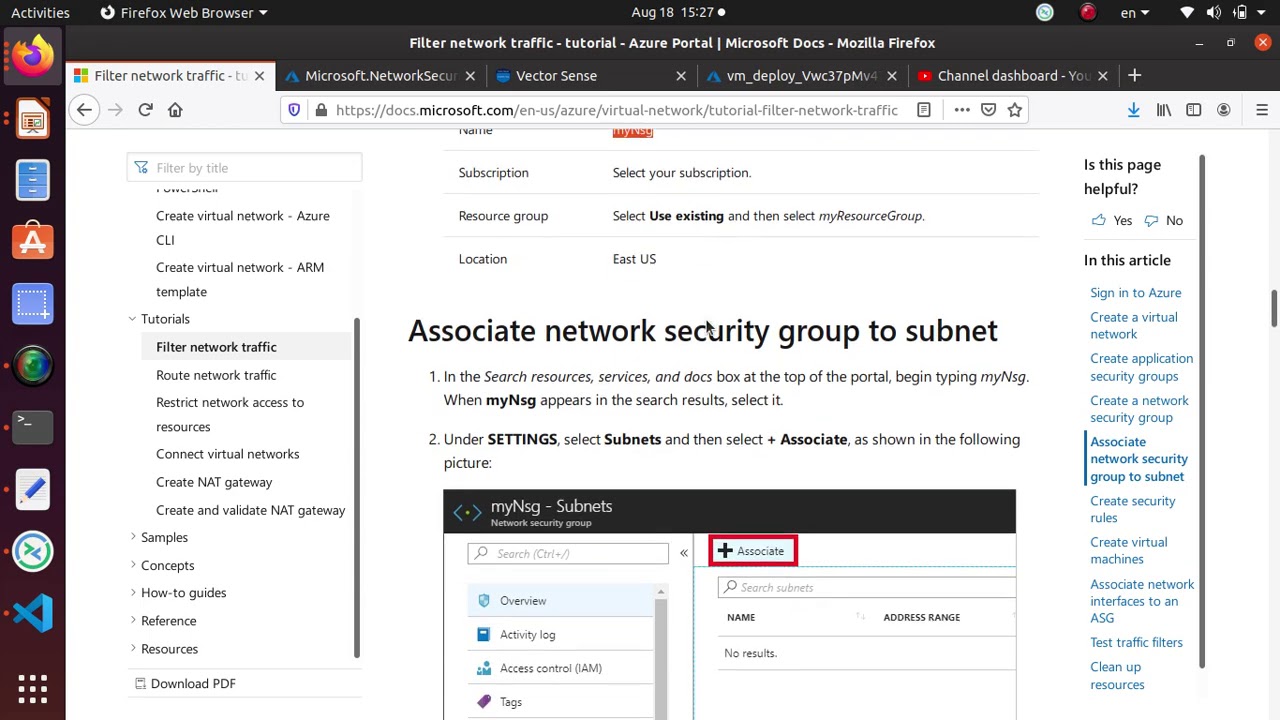Toggle reader view icon in the address bar
The height and width of the screenshot is (720, 1280).
(924, 110)
